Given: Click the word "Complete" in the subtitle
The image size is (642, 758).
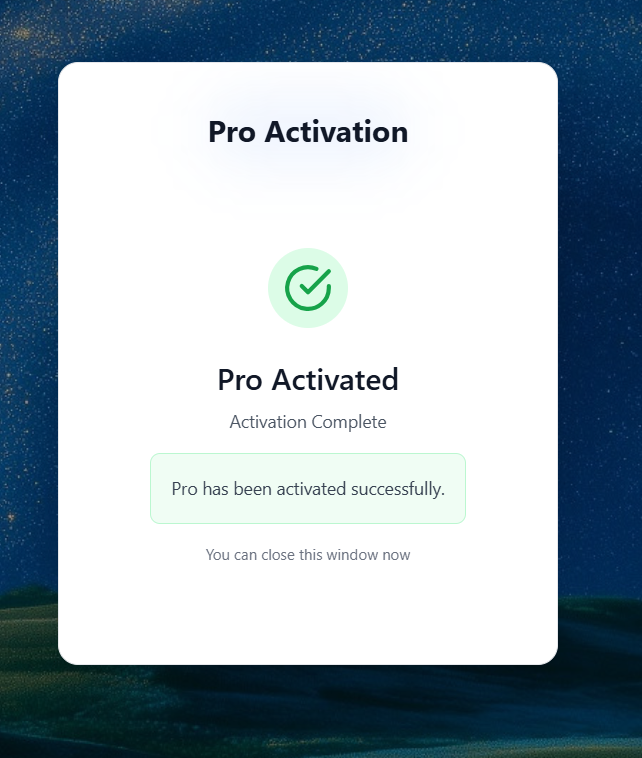Looking at the screenshot, I should click(x=349, y=422).
